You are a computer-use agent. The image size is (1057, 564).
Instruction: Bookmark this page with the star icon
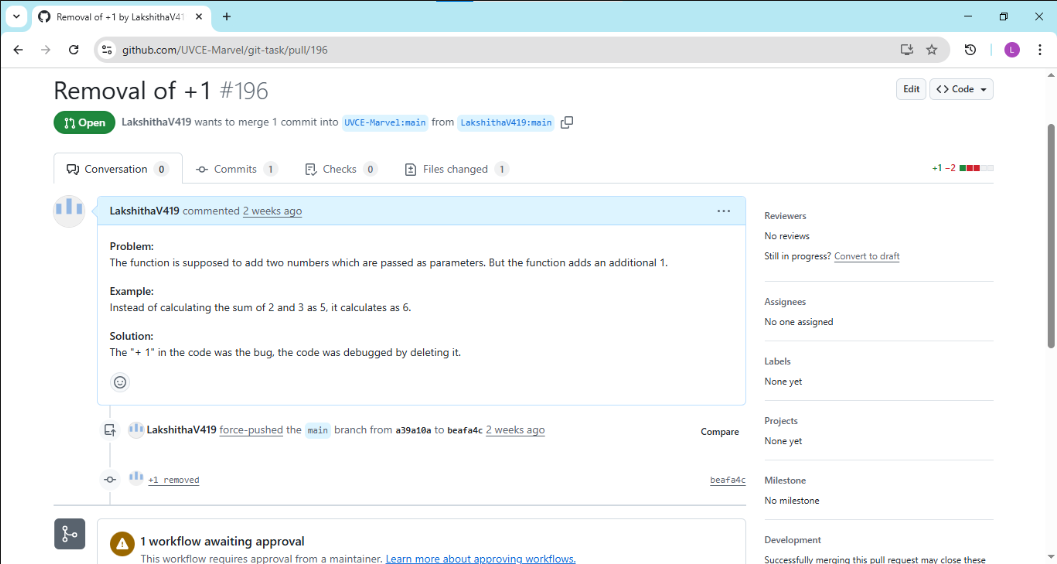pyautogui.click(x=932, y=50)
